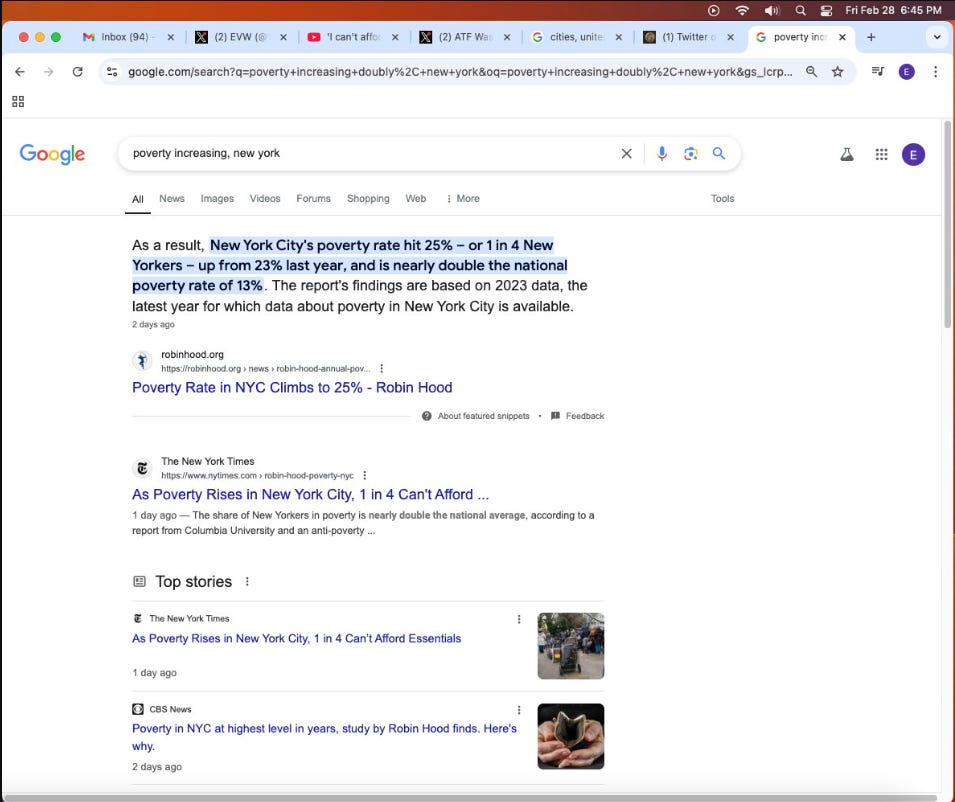Select the All results tab
The width and height of the screenshot is (955, 802).
click(138, 199)
